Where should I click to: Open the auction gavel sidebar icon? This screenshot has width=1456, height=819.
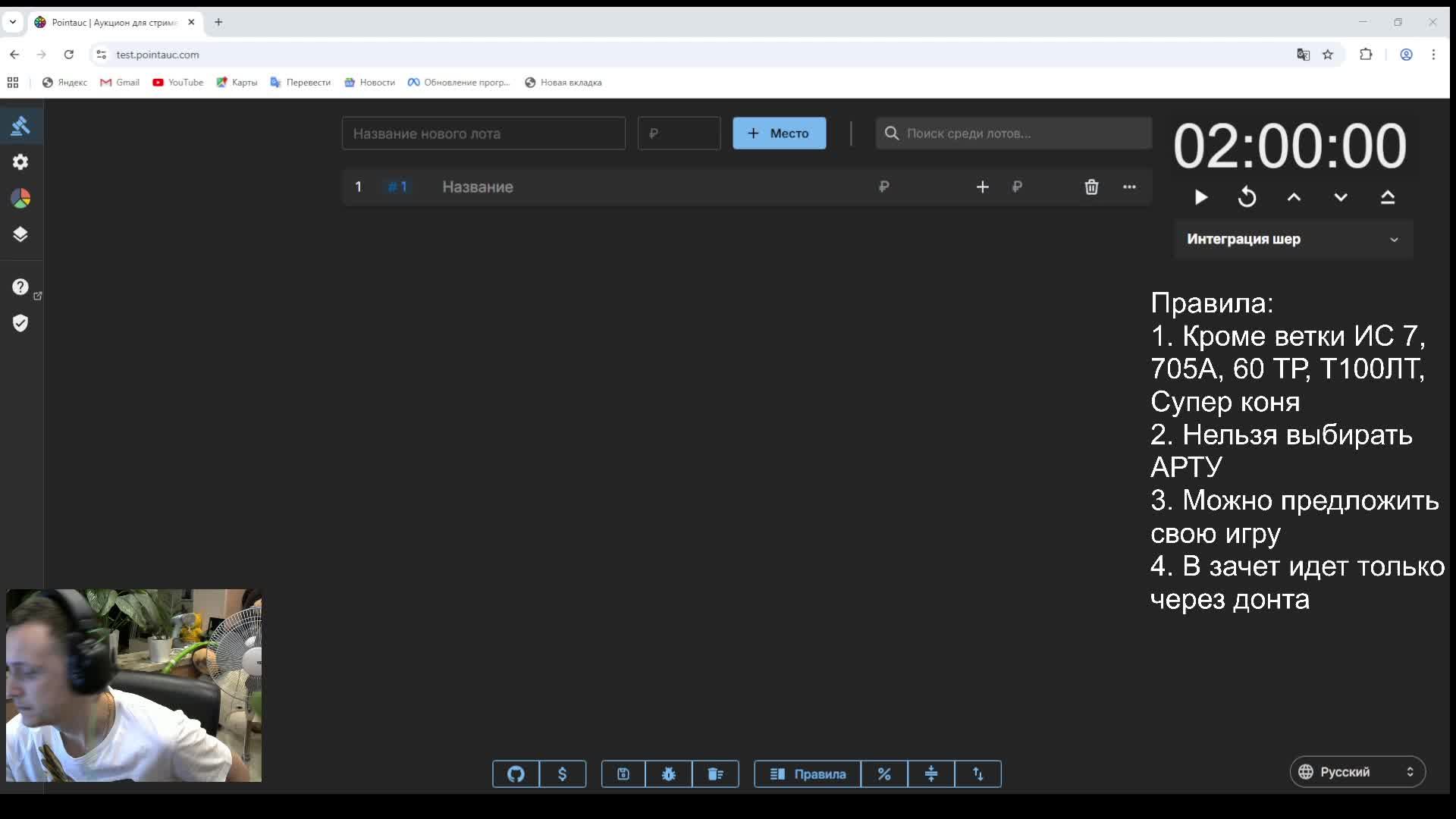tap(20, 126)
